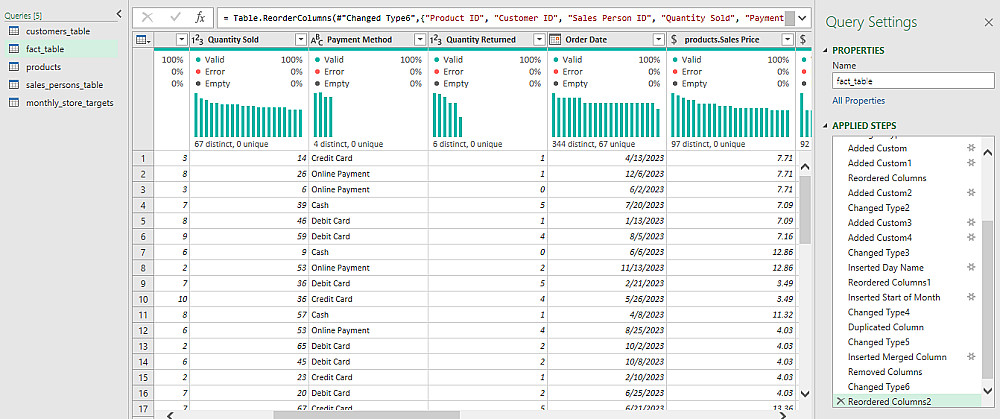
Task: Select the customers_table query
Action: (x=59, y=31)
